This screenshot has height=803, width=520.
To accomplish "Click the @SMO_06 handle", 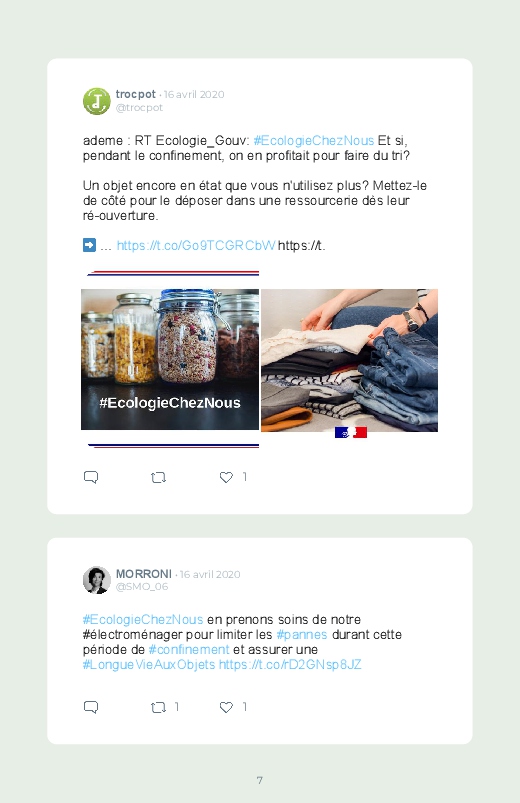I will [x=142, y=587].
